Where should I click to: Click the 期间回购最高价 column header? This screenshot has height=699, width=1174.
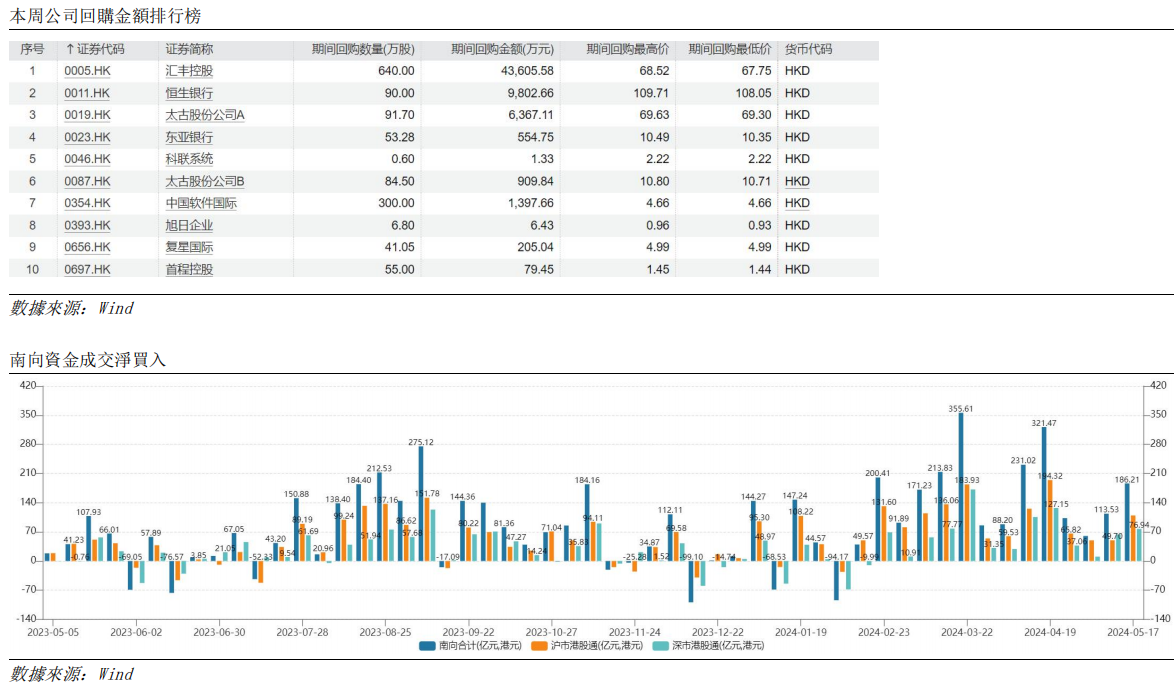coord(627,49)
